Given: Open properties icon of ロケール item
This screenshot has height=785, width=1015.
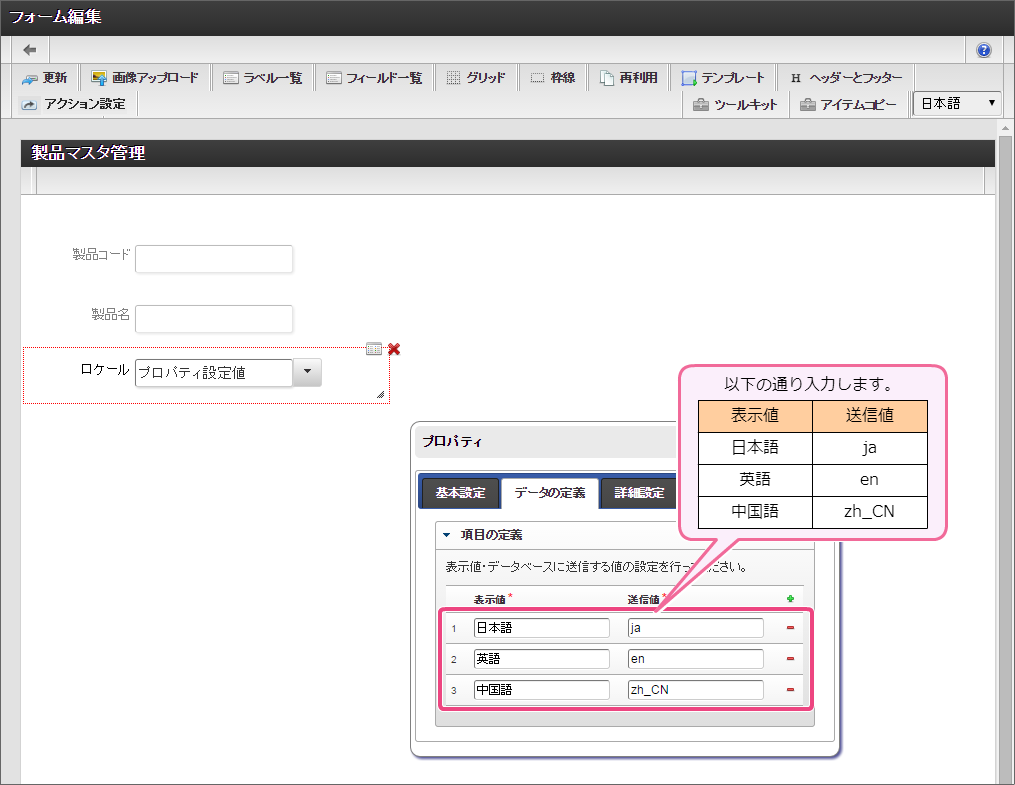Looking at the screenshot, I should pyautogui.click(x=374, y=349).
